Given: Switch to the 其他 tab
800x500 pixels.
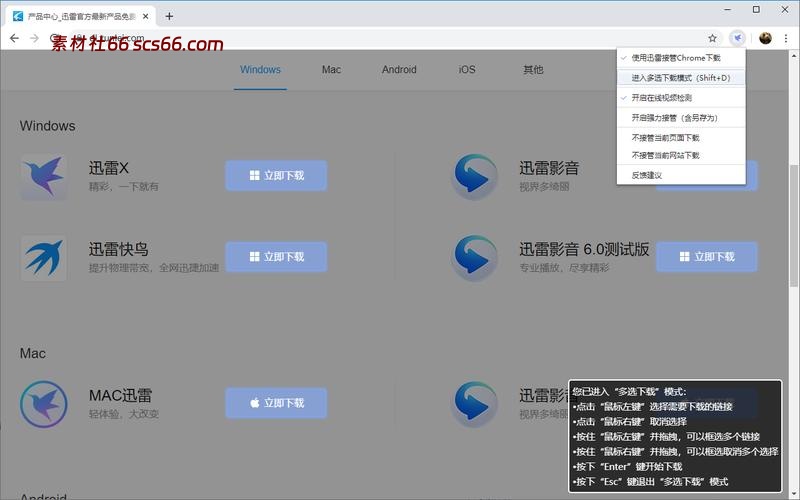Looking at the screenshot, I should point(533,69).
